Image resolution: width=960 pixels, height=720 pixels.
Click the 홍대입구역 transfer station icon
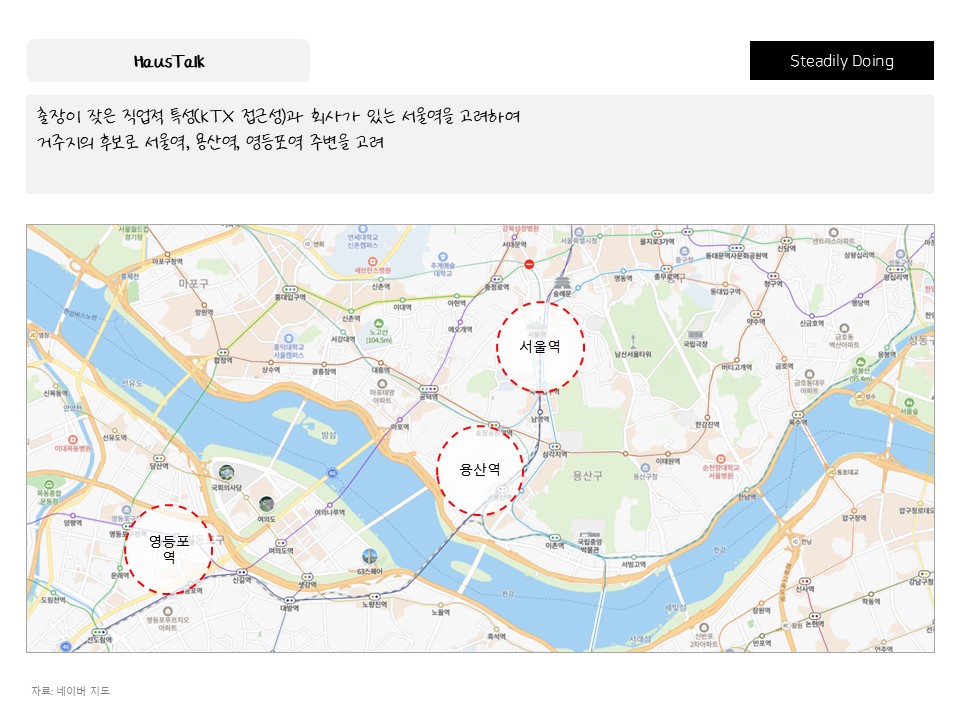290,289
